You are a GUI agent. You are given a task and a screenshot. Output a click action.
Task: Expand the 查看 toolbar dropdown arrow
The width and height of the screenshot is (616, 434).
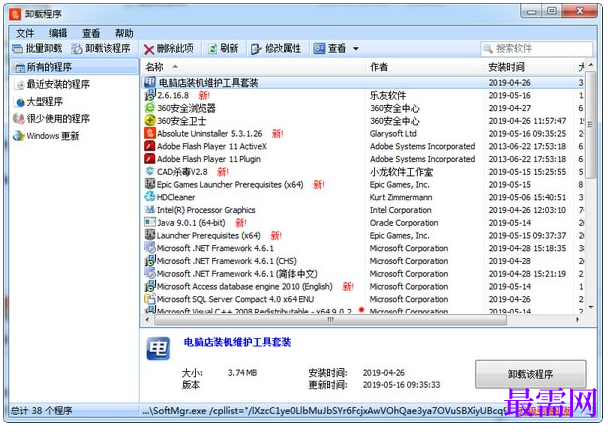(x=356, y=49)
